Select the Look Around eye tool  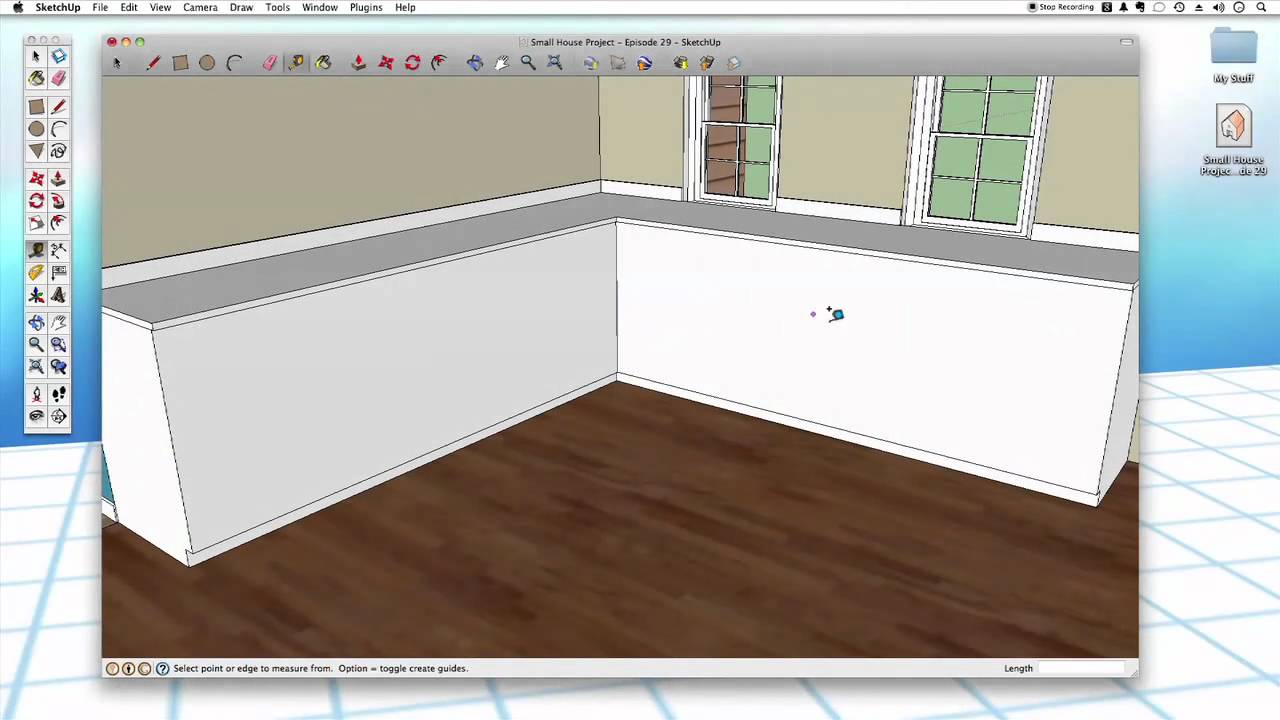tap(36, 417)
